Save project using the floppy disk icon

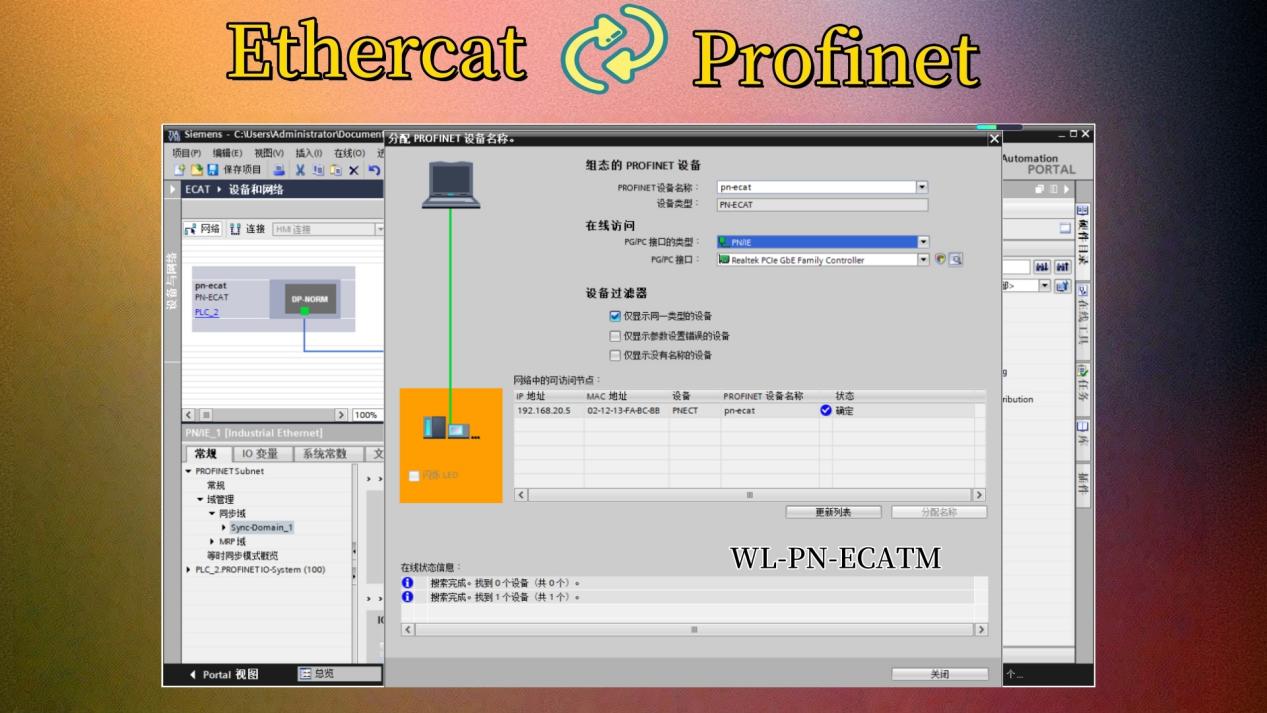[212, 170]
